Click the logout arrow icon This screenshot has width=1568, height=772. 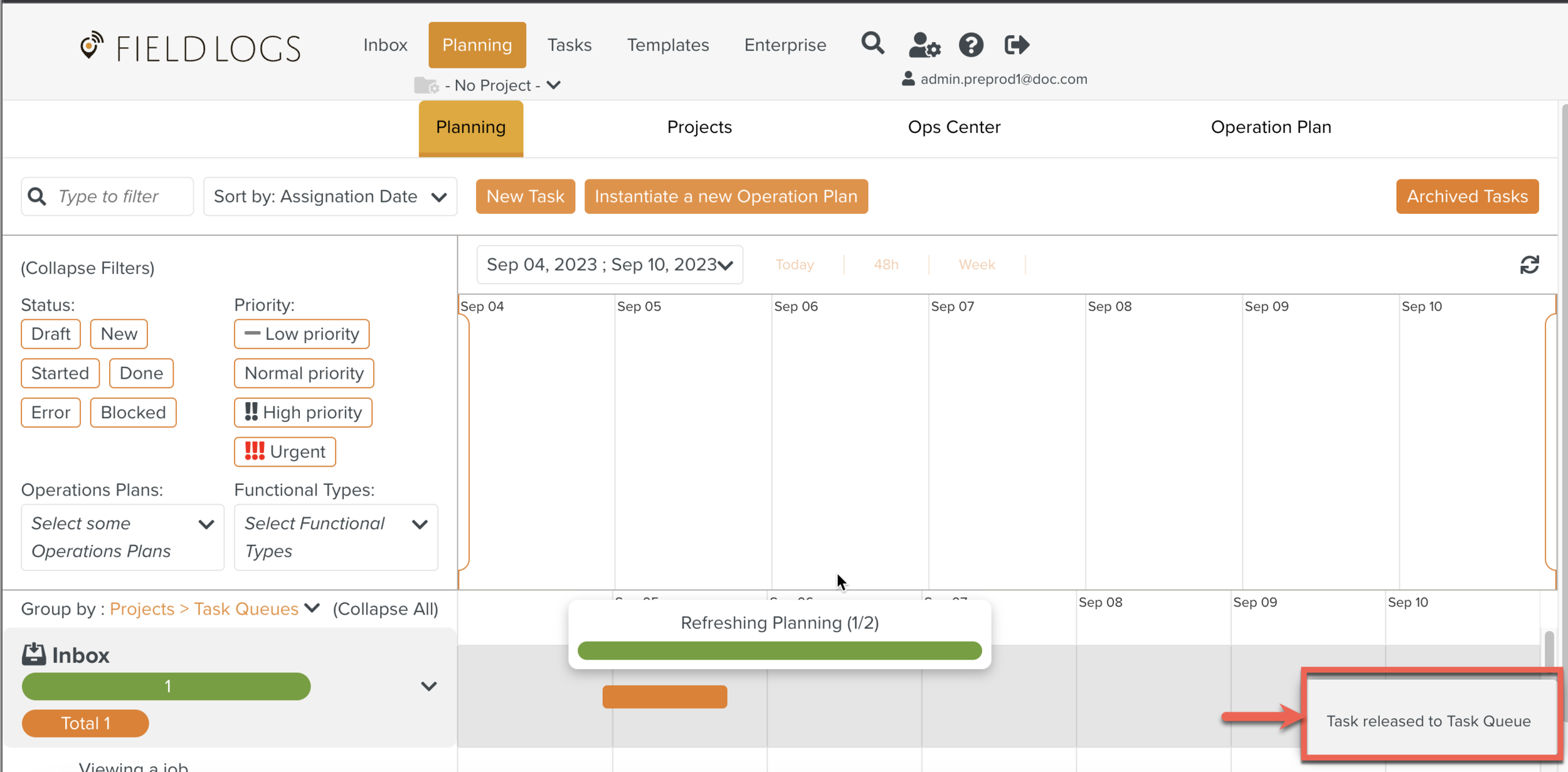[x=1016, y=45]
